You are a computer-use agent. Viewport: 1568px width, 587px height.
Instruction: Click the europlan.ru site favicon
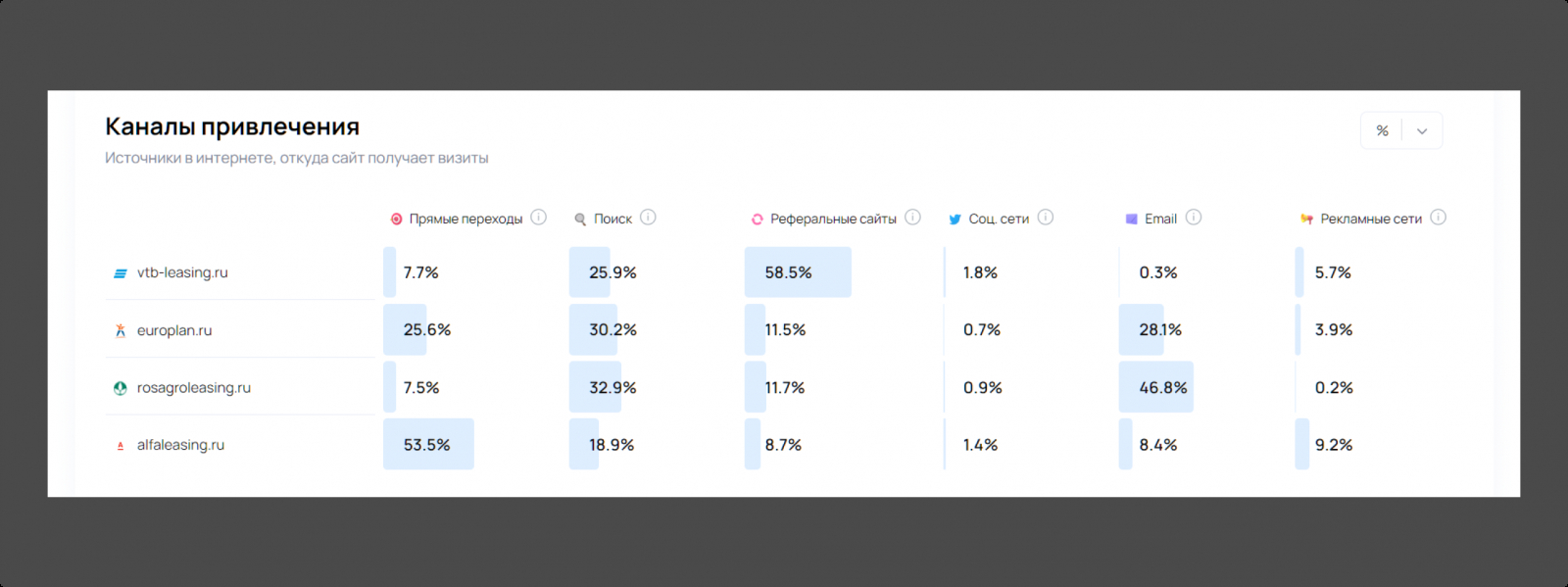click(x=121, y=331)
